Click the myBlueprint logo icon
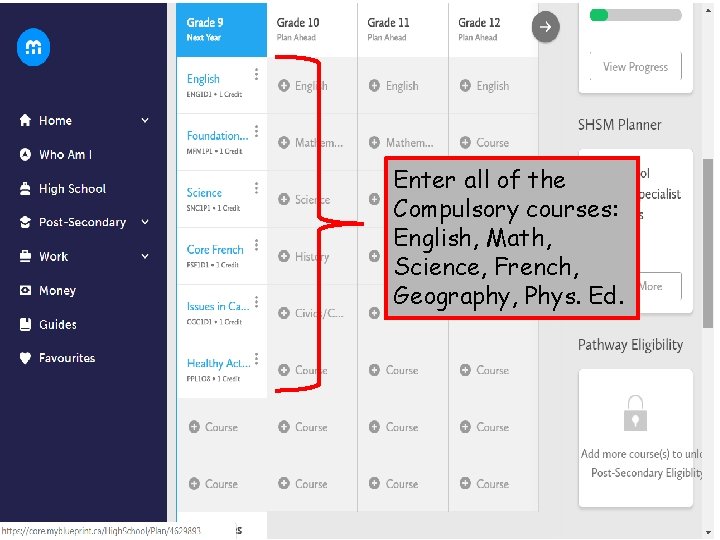Image resolution: width=720 pixels, height=540 pixels. (34, 49)
